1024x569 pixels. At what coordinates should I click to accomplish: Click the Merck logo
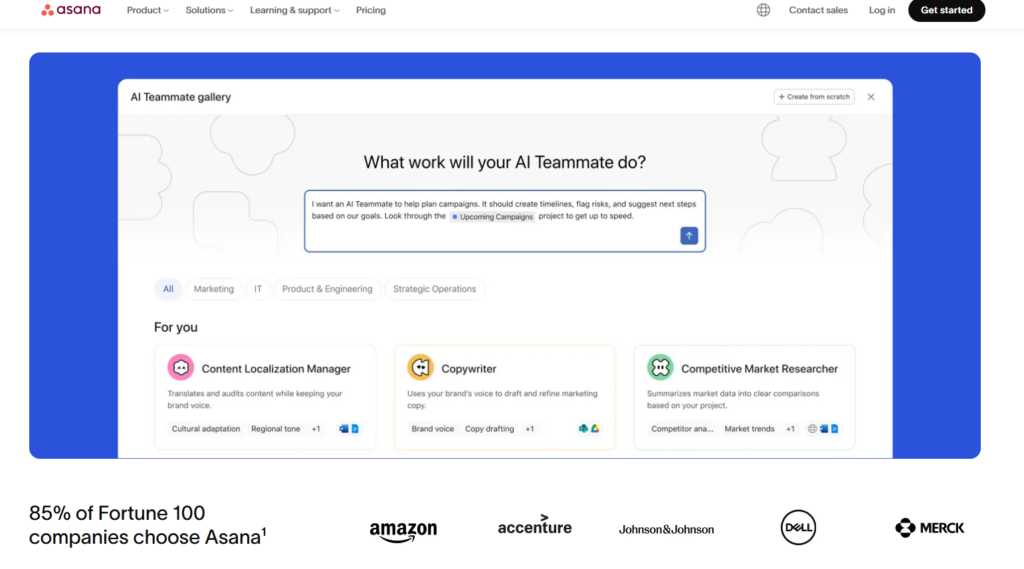(930, 528)
